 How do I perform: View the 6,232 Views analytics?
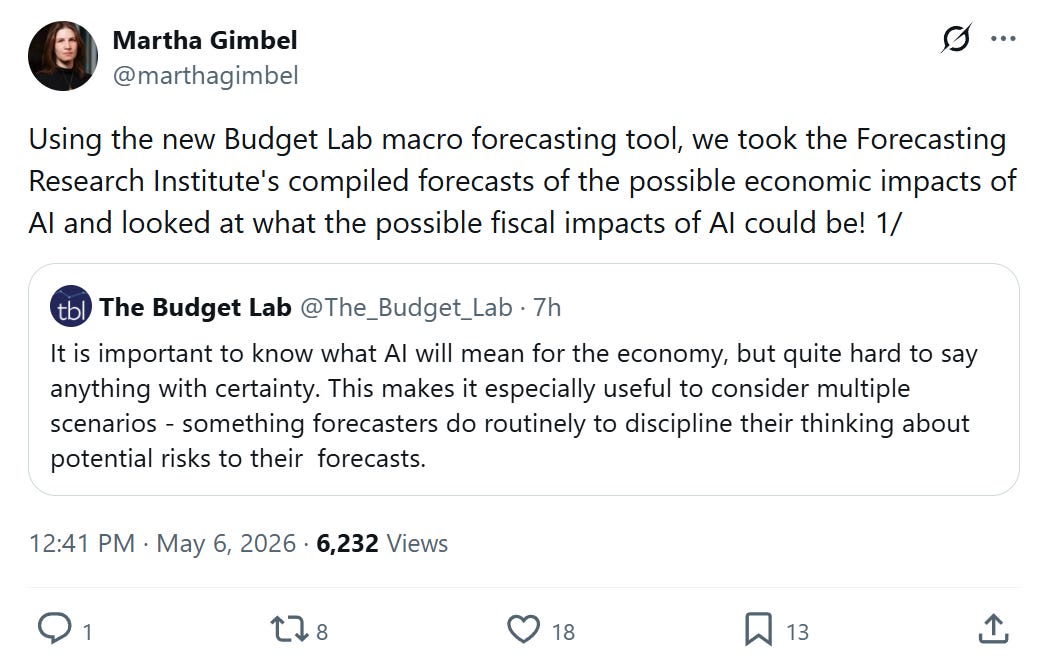point(382,543)
